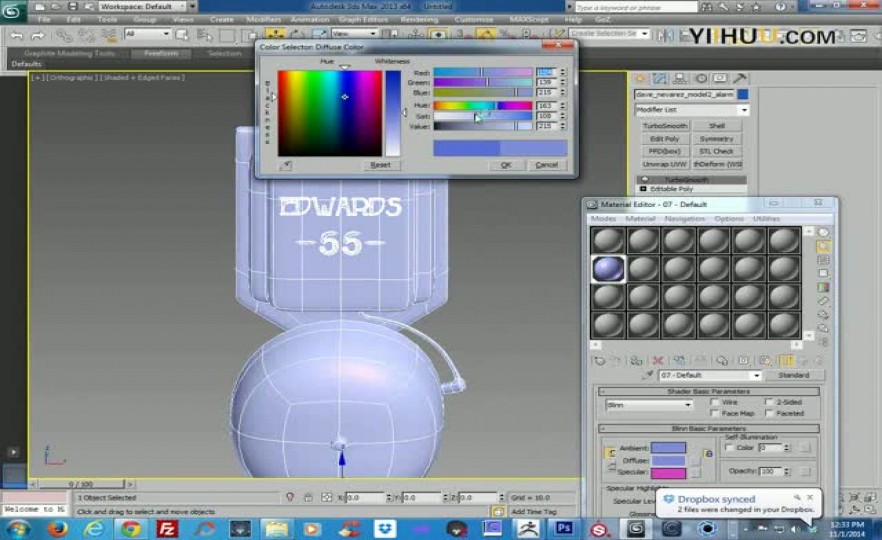This screenshot has height=540, width=882.
Task: Open FileZilla from the Windows taskbar
Action: 167,529
